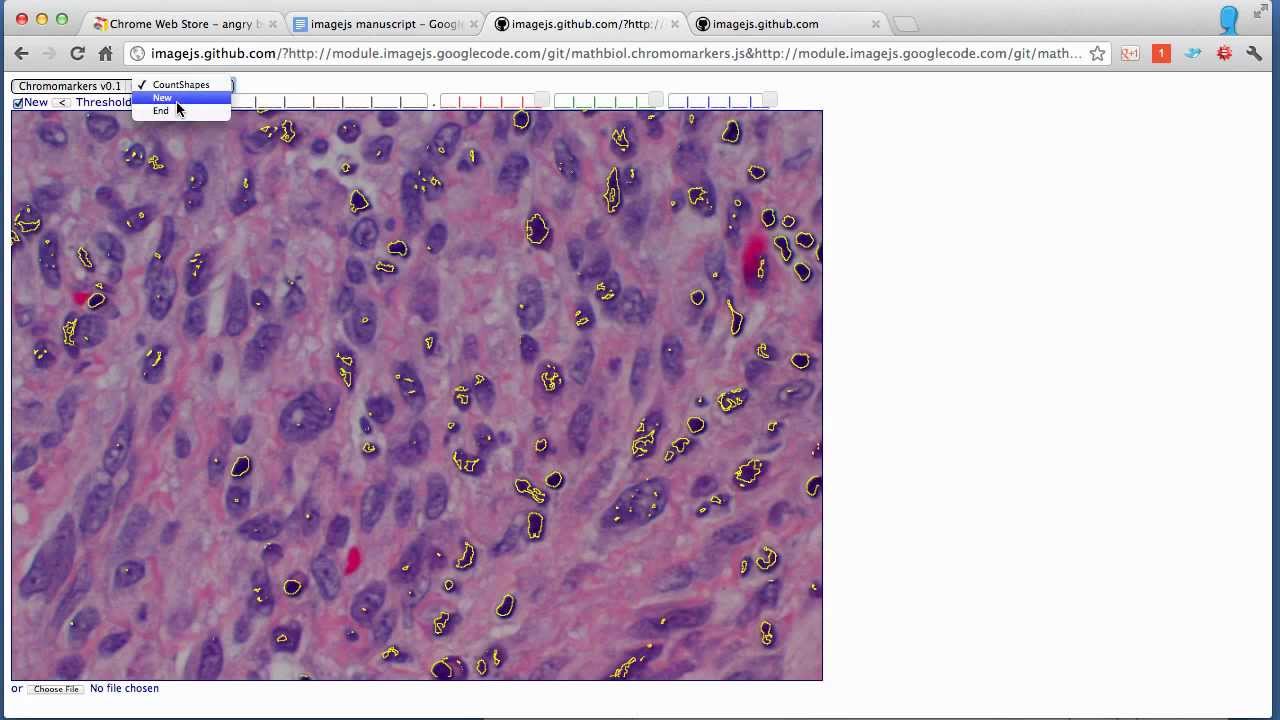The image size is (1280, 720).
Task: Open the red notification badge showing 1
Action: point(1161,54)
